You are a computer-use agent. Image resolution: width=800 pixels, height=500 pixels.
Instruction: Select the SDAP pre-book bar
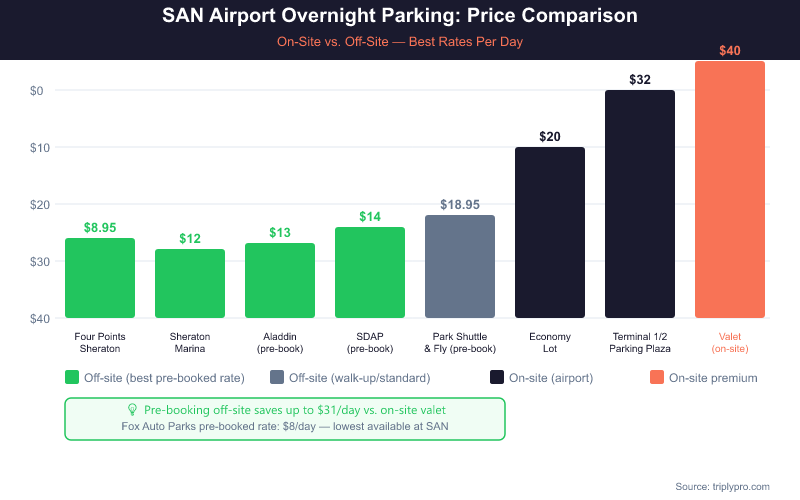pyautogui.click(x=370, y=273)
